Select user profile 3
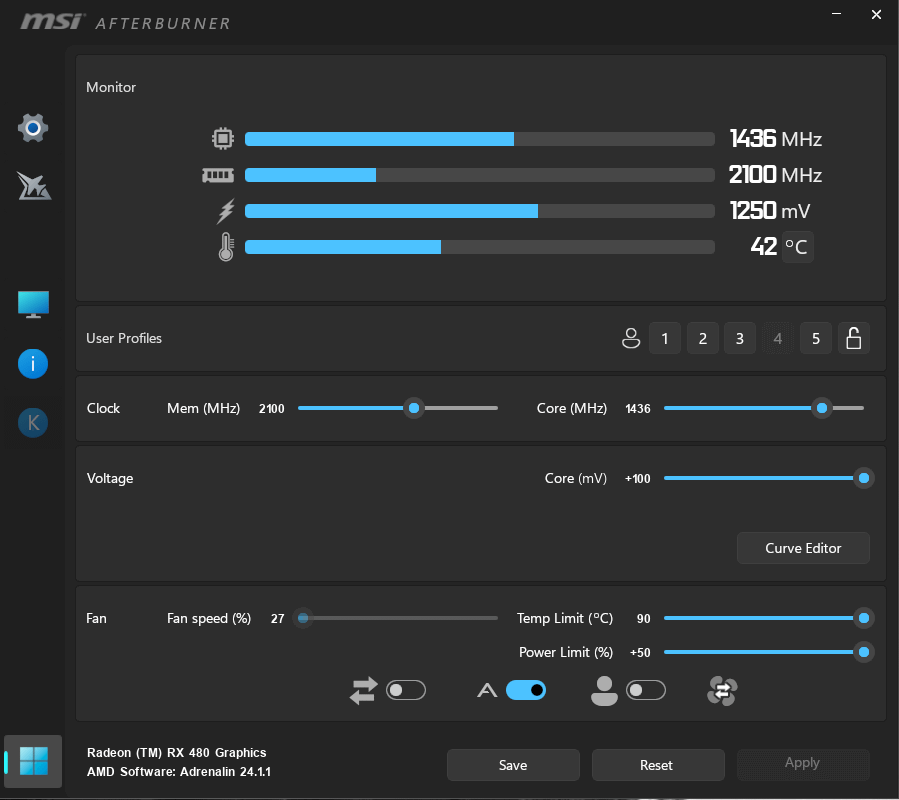 [740, 338]
